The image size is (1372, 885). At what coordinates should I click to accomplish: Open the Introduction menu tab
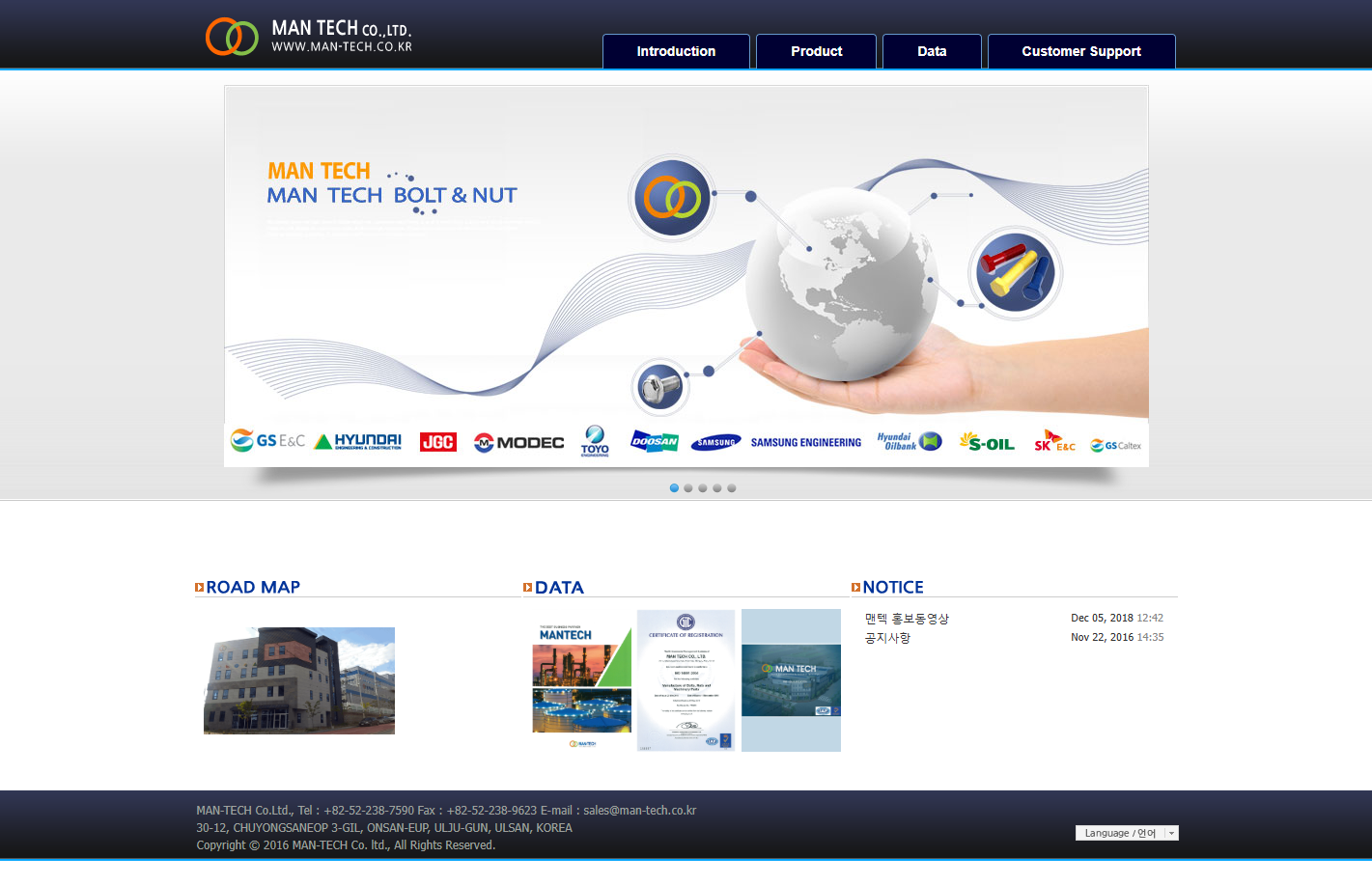(676, 51)
